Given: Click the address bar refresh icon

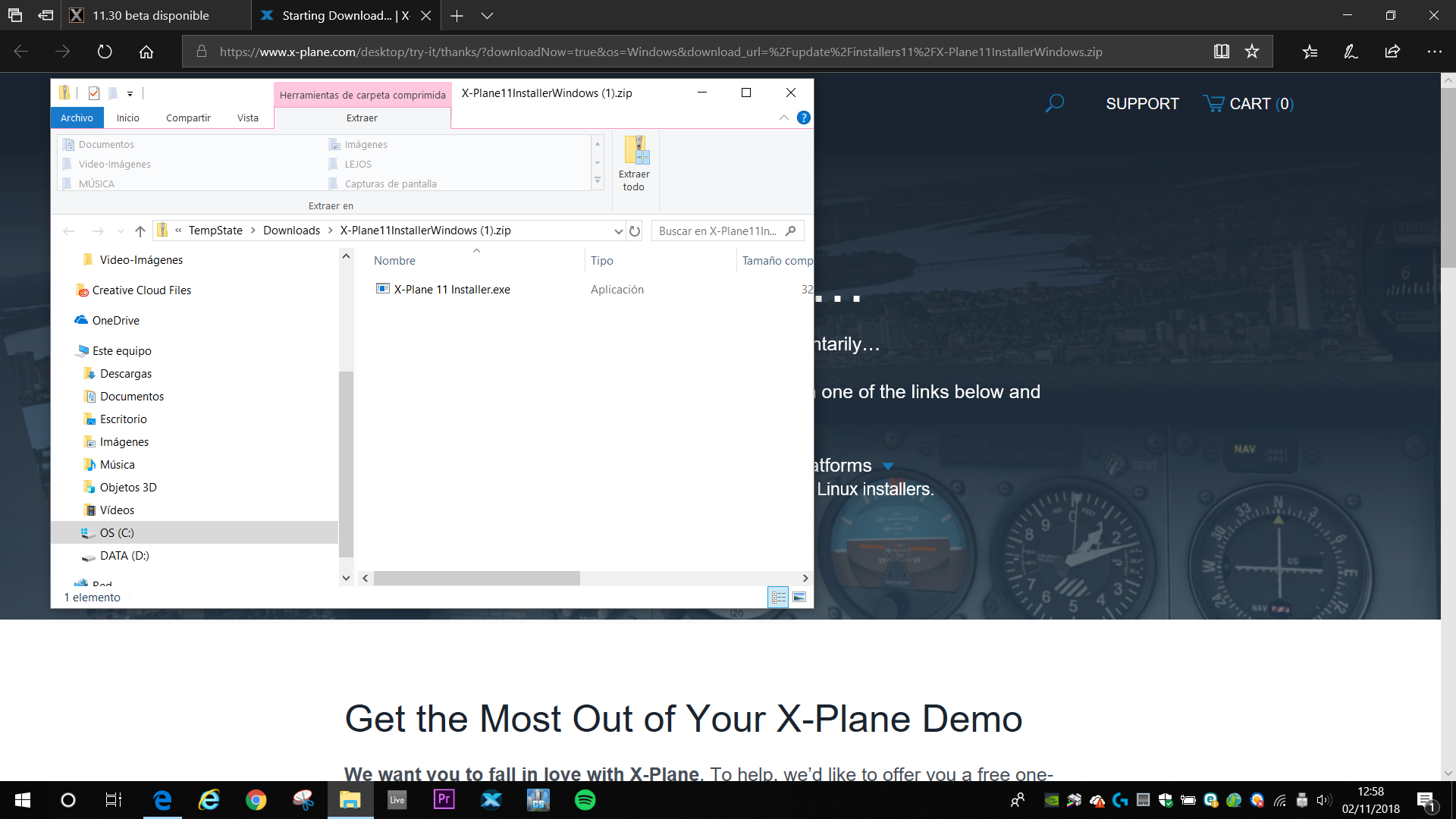Looking at the screenshot, I should [635, 231].
